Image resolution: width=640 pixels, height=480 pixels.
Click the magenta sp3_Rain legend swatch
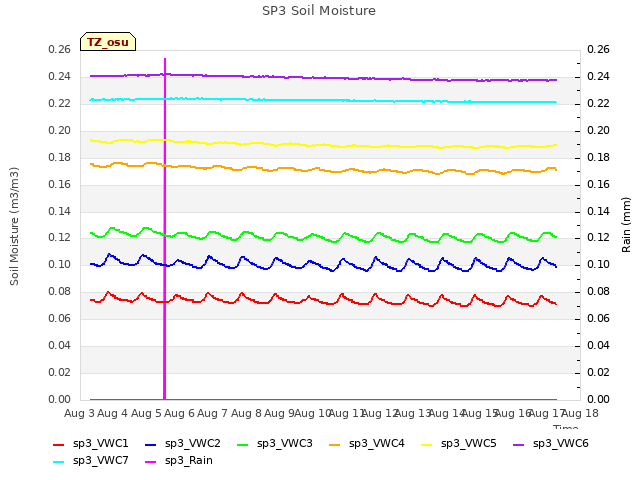coord(151,462)
